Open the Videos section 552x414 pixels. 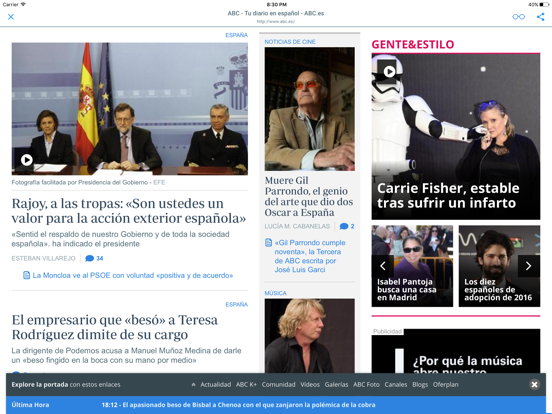(x=310, y=384)
